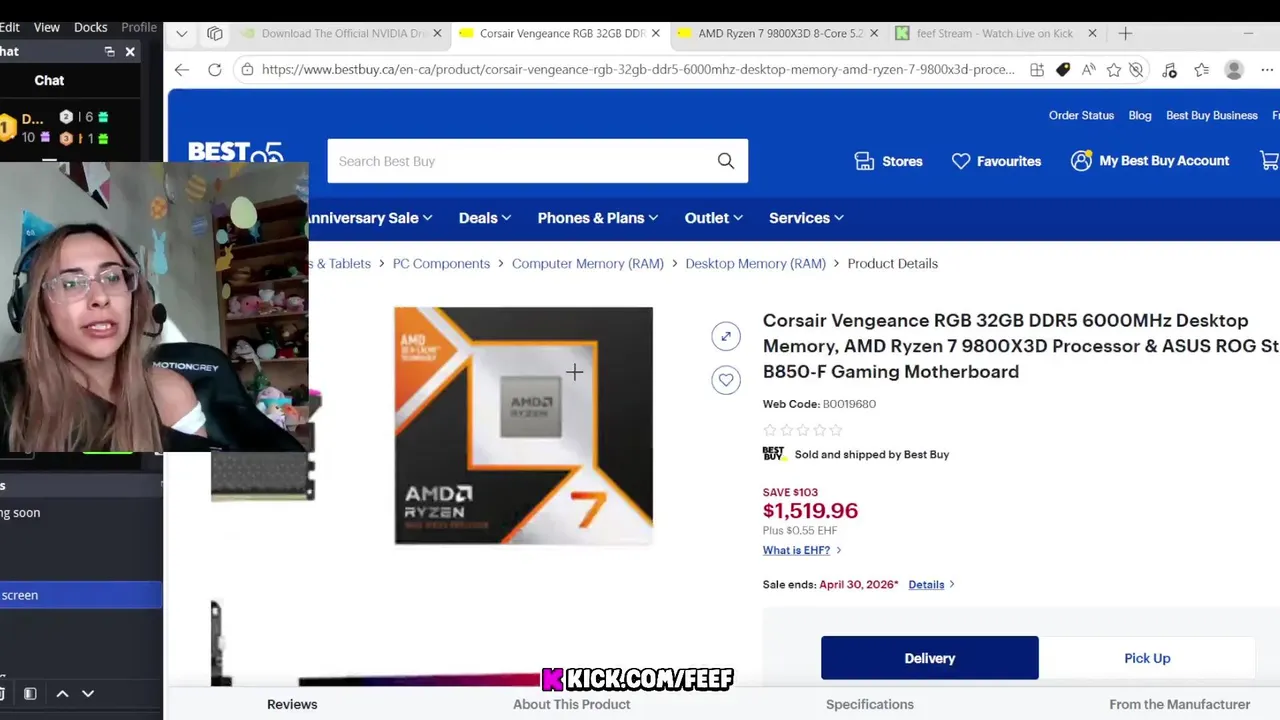
Task: Open the shopping cart icon
Action: 1269,160
